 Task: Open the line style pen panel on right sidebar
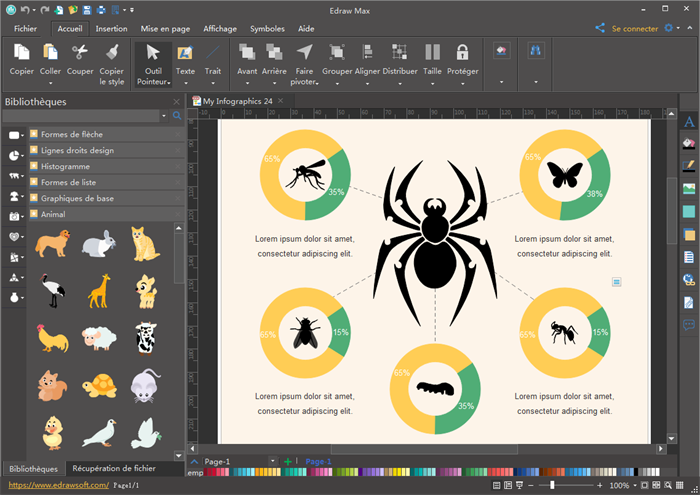[x=689, y=166]
